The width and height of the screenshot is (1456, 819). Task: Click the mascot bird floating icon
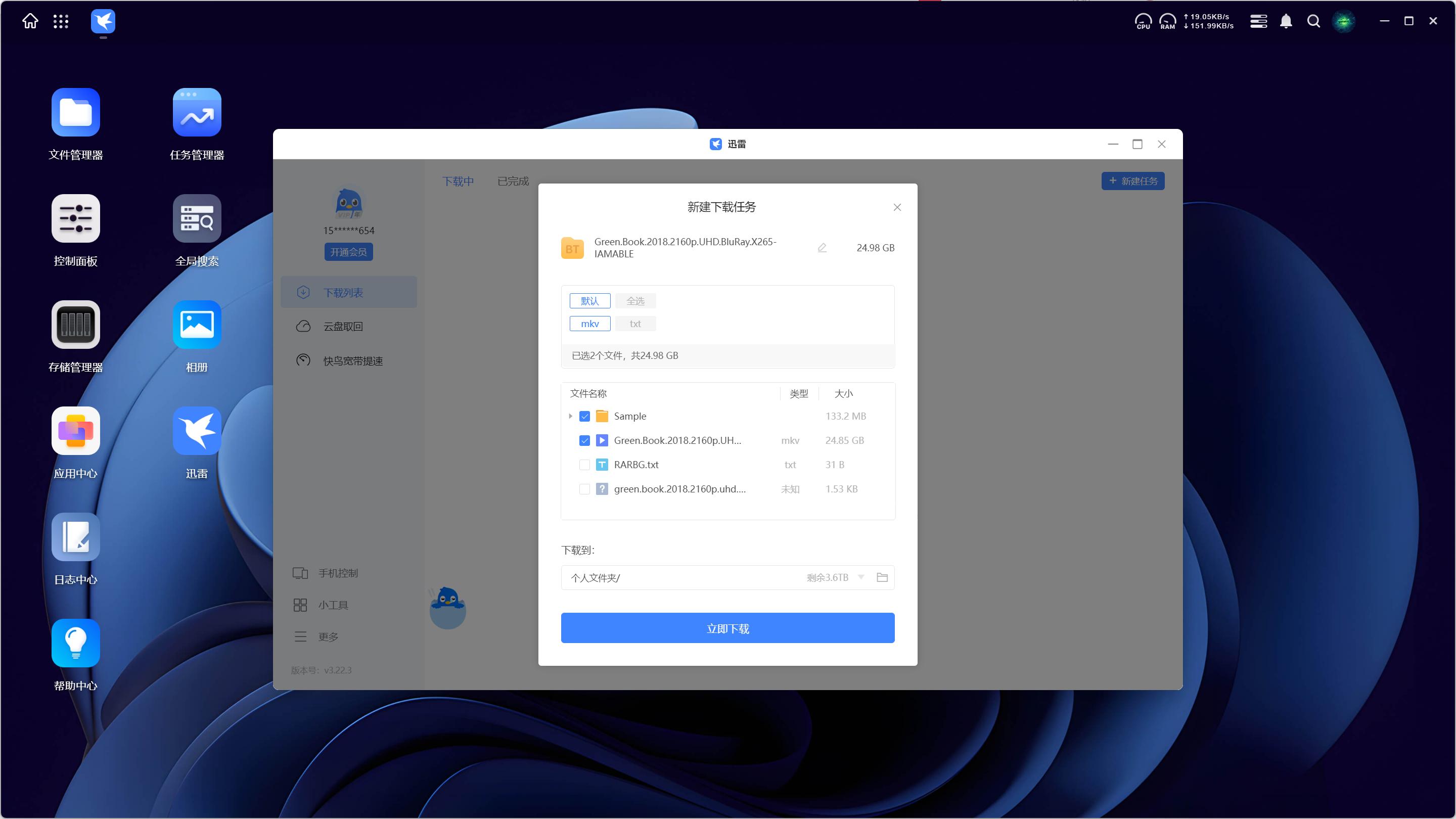(x=447, y=608)
